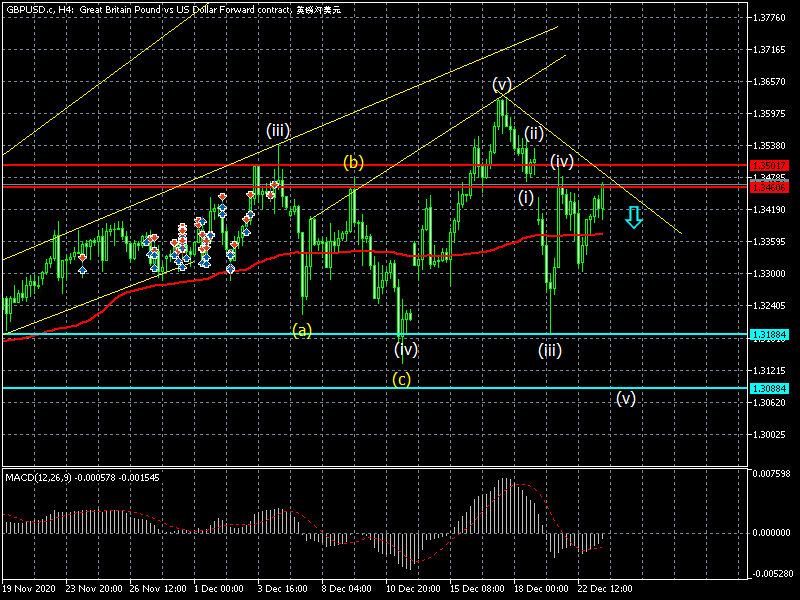Click the white (ii) wave label
The image size is (800, 600).
pos(534,133)
